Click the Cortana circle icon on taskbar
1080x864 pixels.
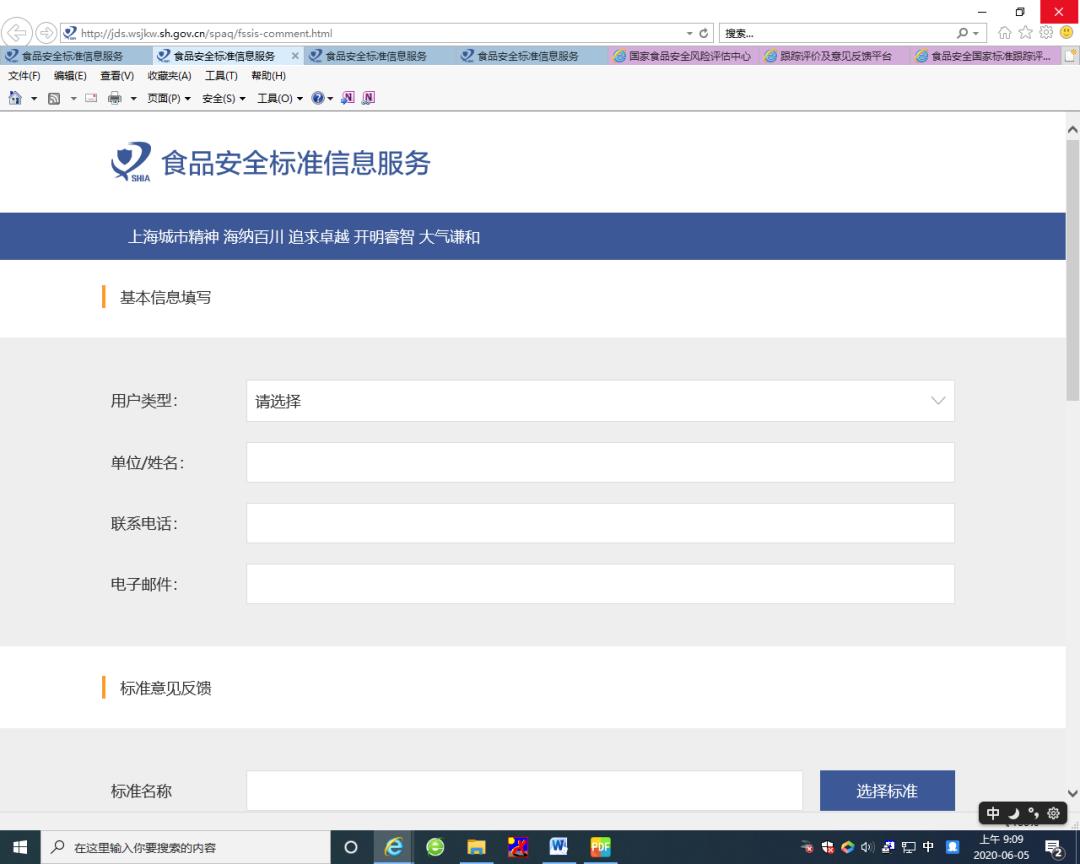pos(351,847)
